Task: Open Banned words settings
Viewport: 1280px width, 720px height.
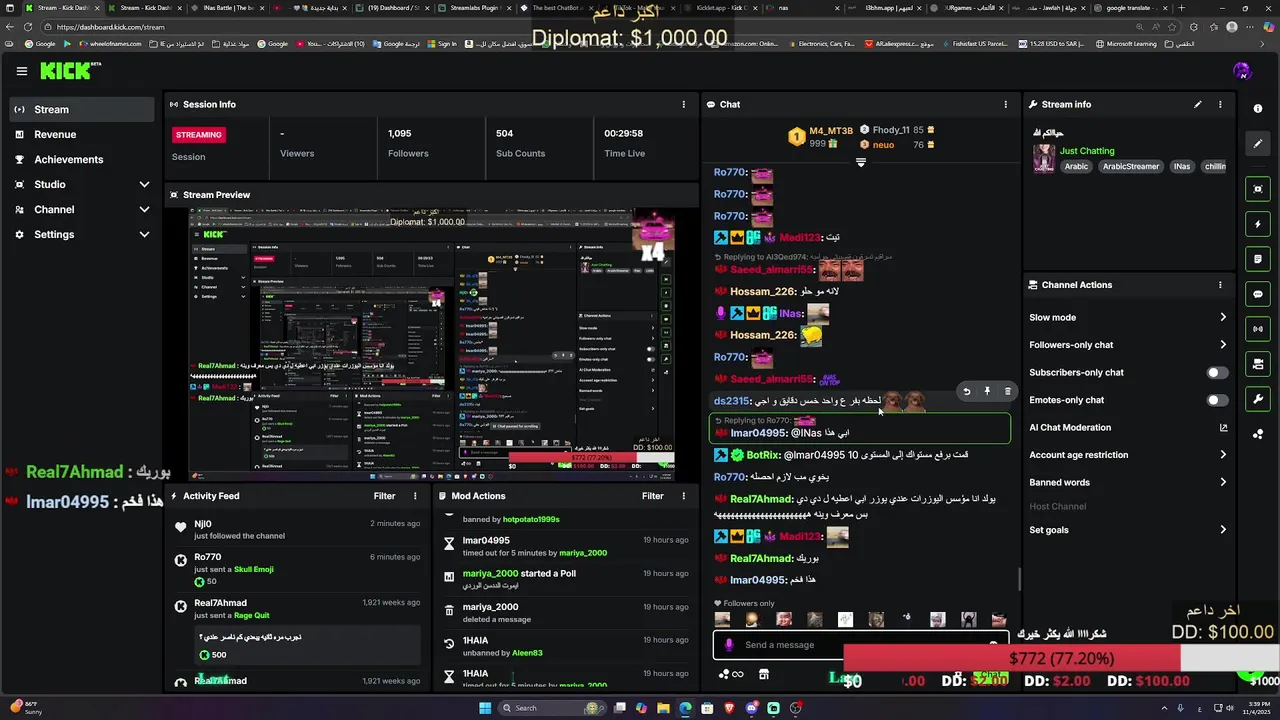Action: 1128,482
